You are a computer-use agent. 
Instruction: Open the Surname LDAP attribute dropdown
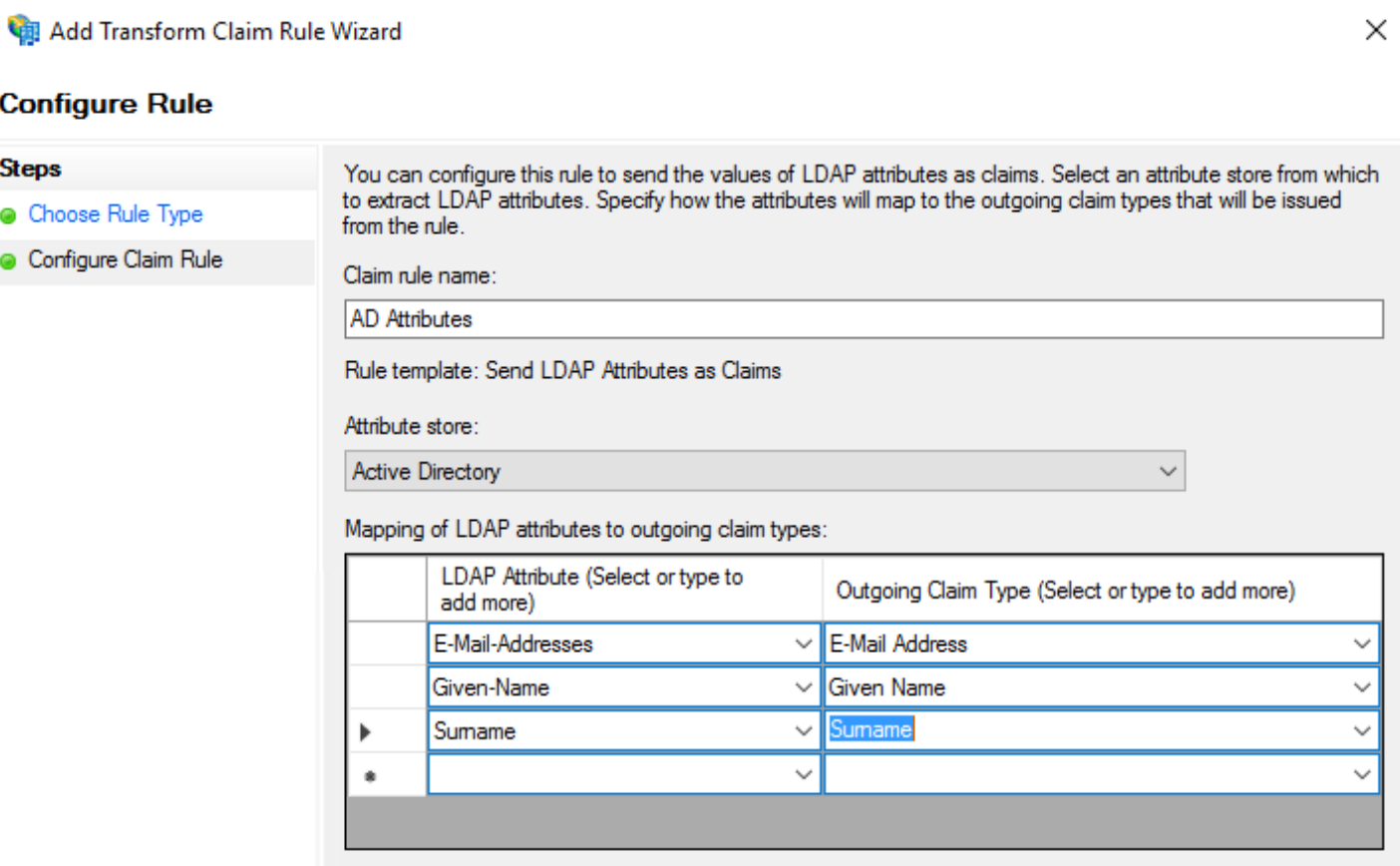[x=804, y=731]
